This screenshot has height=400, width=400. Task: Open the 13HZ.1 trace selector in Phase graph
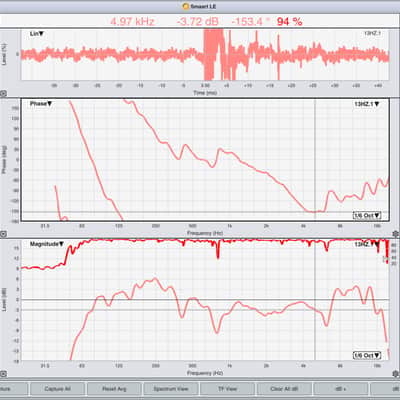[367, 104]
